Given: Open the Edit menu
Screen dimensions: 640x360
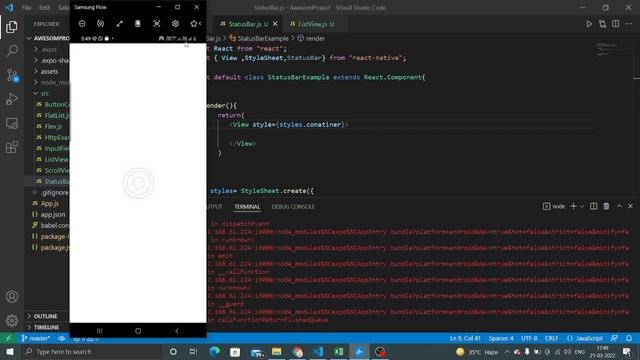Looking at the screenshot, I should coord(44,8).
